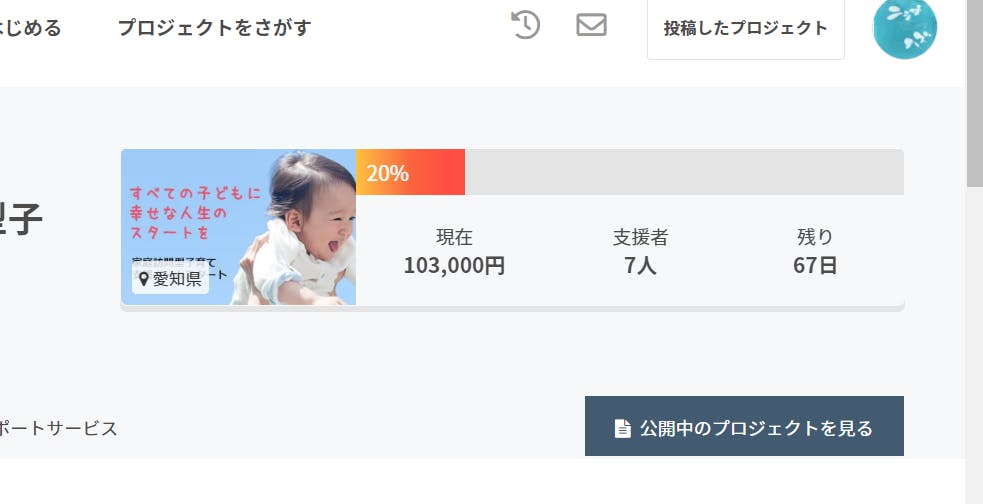This screenshot has width=983, height=504.
Task: Click the ポートサービス text
Action: point(58,428)
